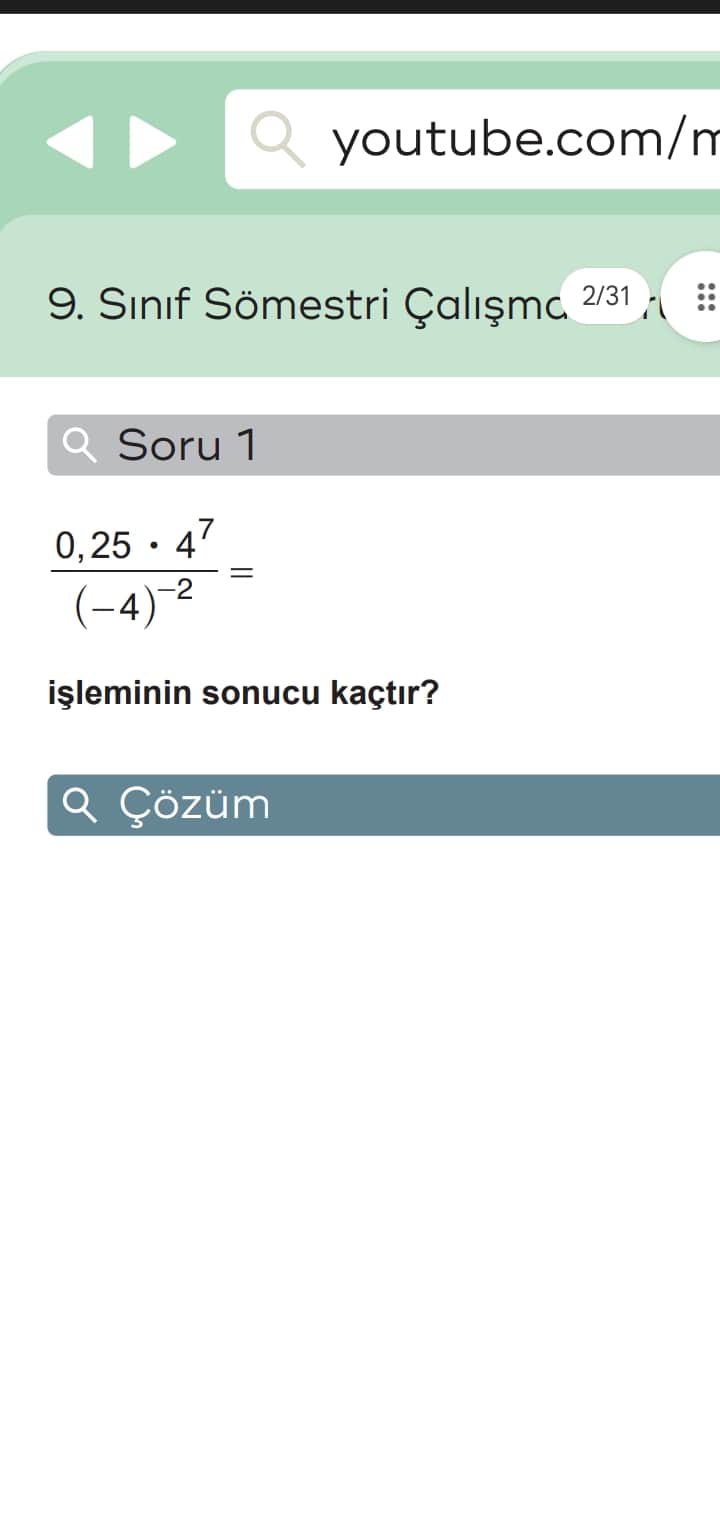Click the 2/31 page counter badge
The image size is (720, 1520).
click(x=606, y=296)
